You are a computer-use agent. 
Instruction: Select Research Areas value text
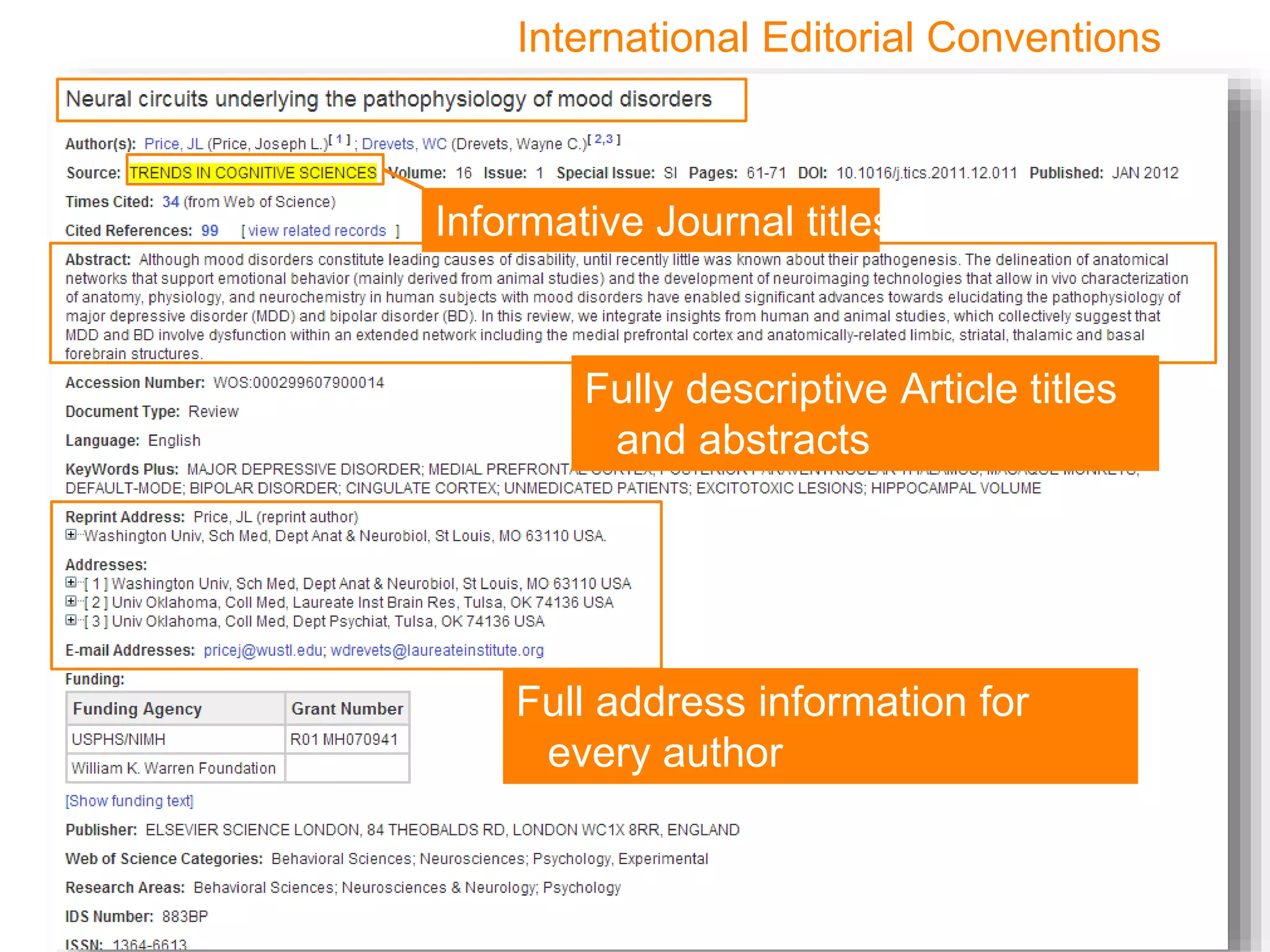click(407, 888)
